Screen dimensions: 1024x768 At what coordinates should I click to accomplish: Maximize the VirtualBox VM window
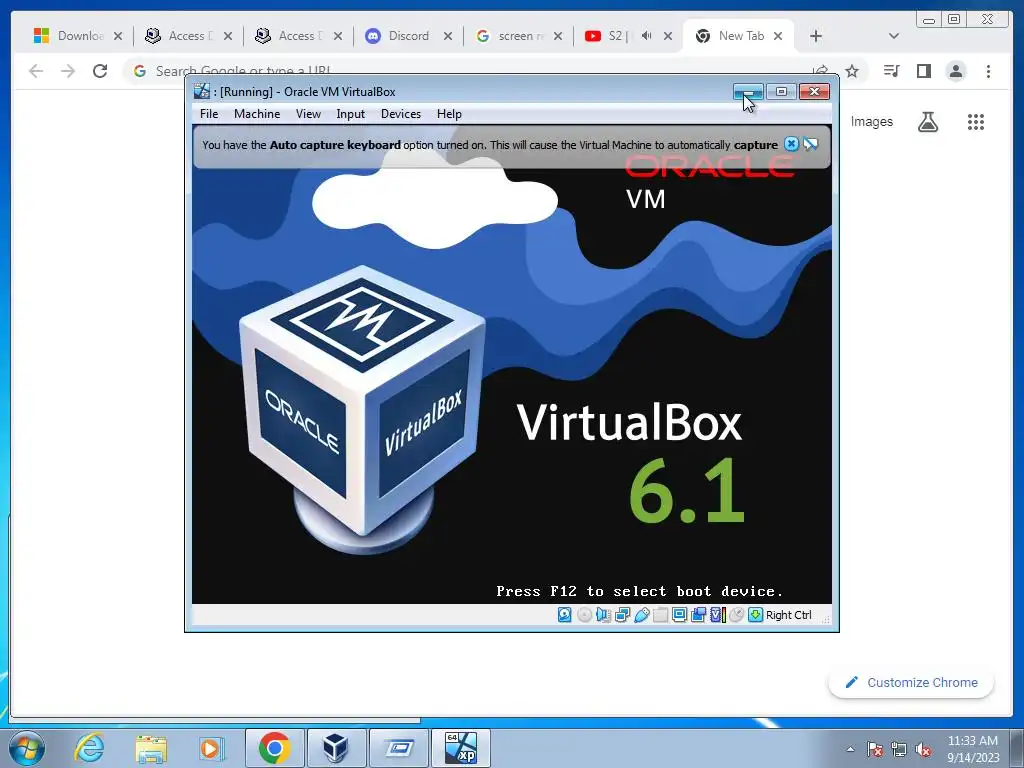pos(781,91)
